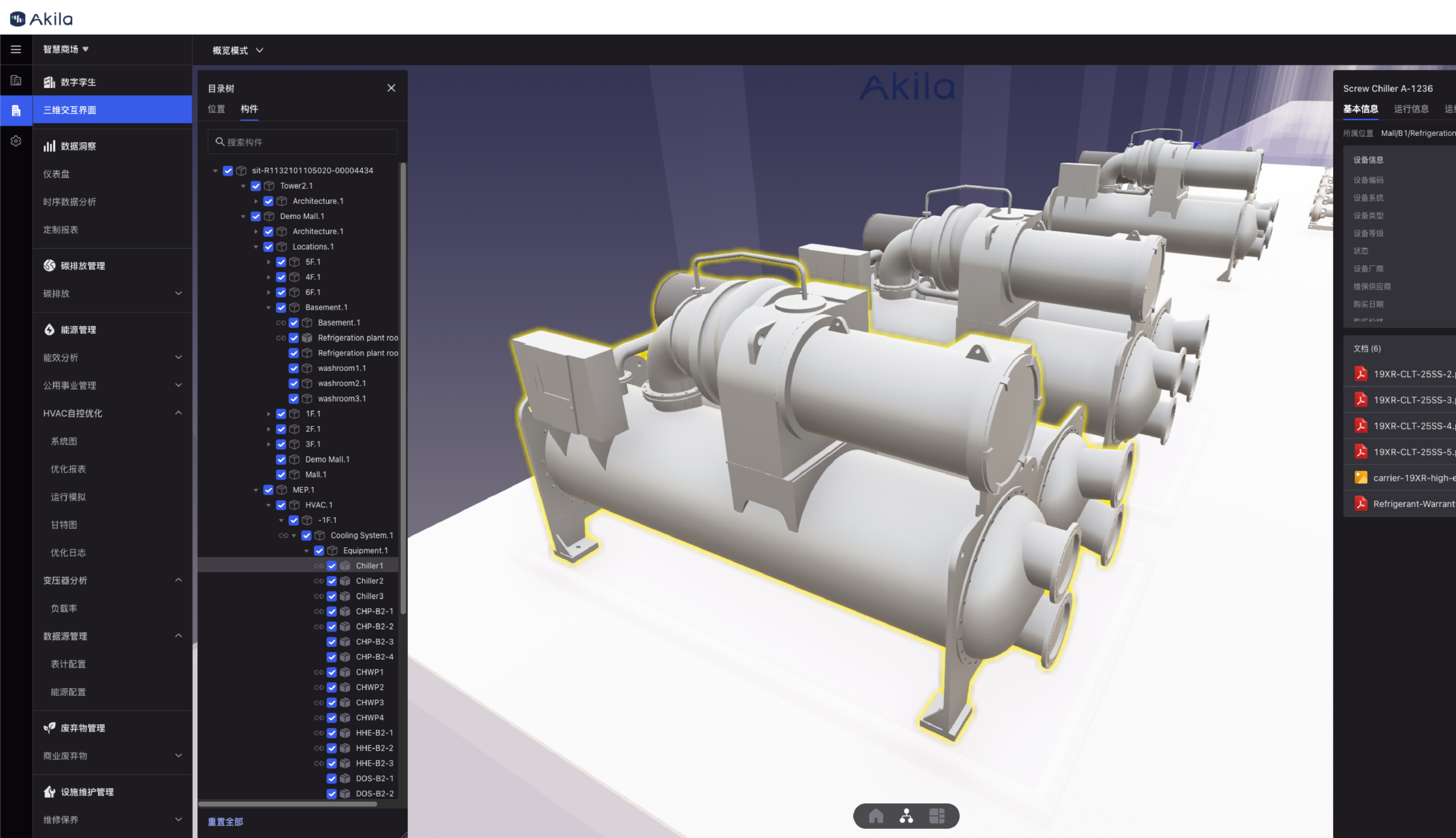1456x838 pixels.
Task: Click the home view icon in bottom toolbar
Action: coord(875,816)
